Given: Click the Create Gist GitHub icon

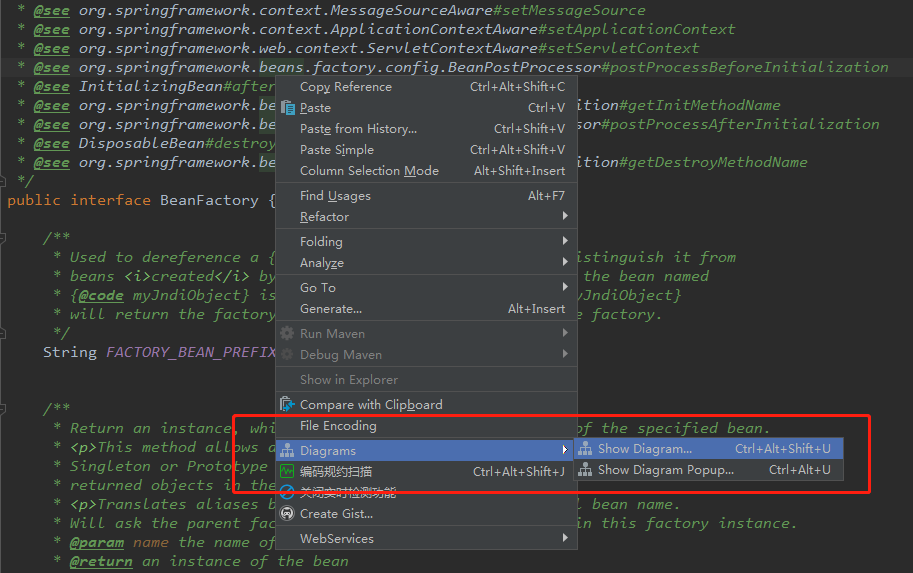Looking at the screenshot, I should (288, 514).
